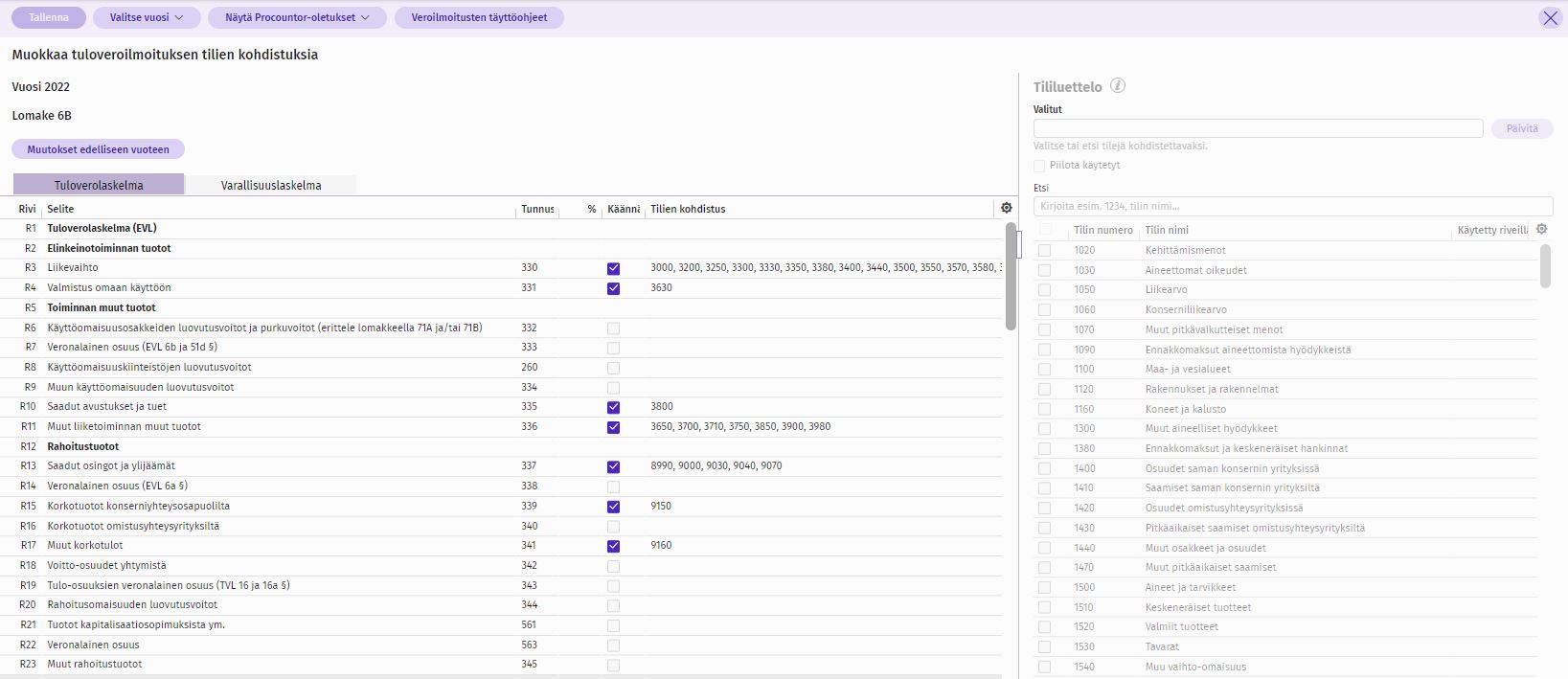This screenshot has height=679, width=1568.
Task: Click the Päivitä button
Action: point(1522,128)
